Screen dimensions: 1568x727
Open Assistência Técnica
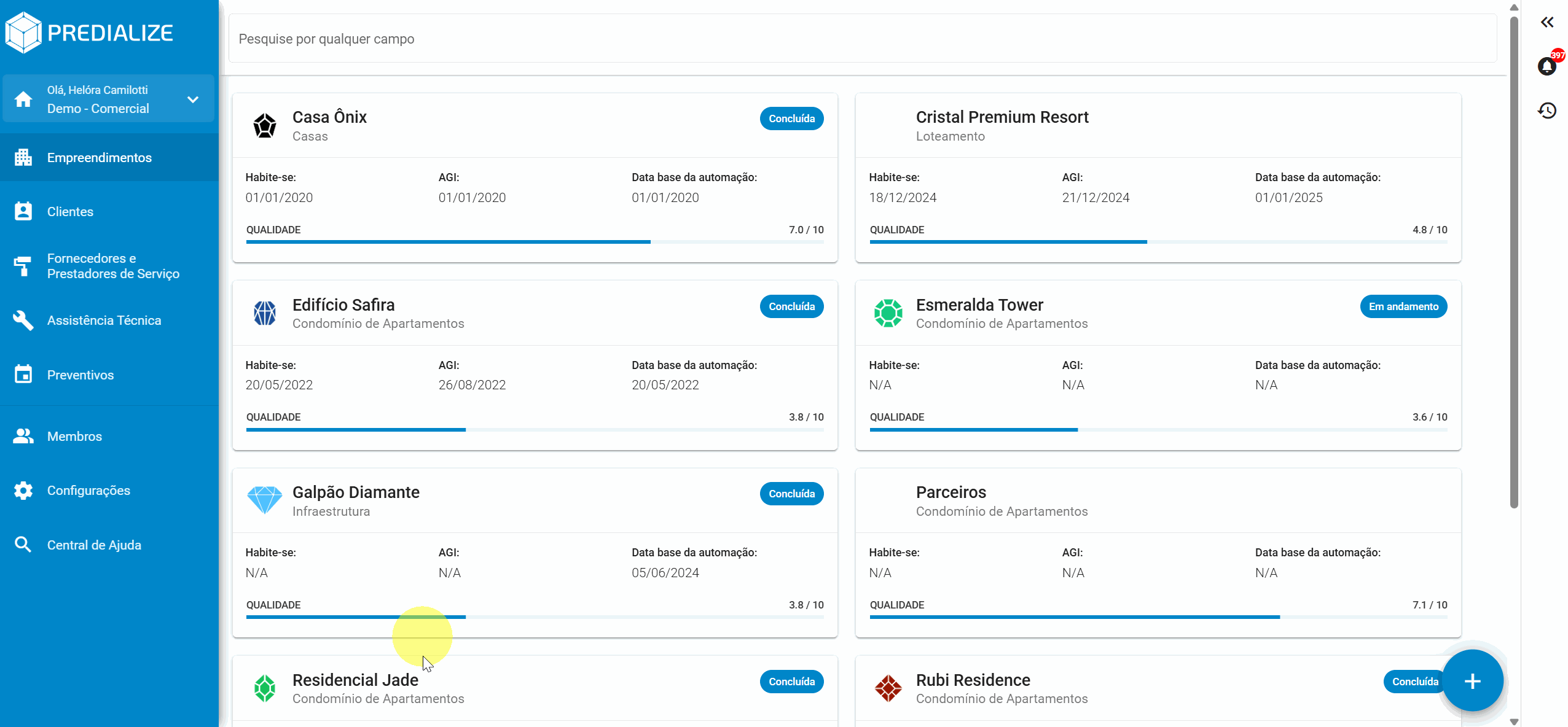(x=104, y=320)
